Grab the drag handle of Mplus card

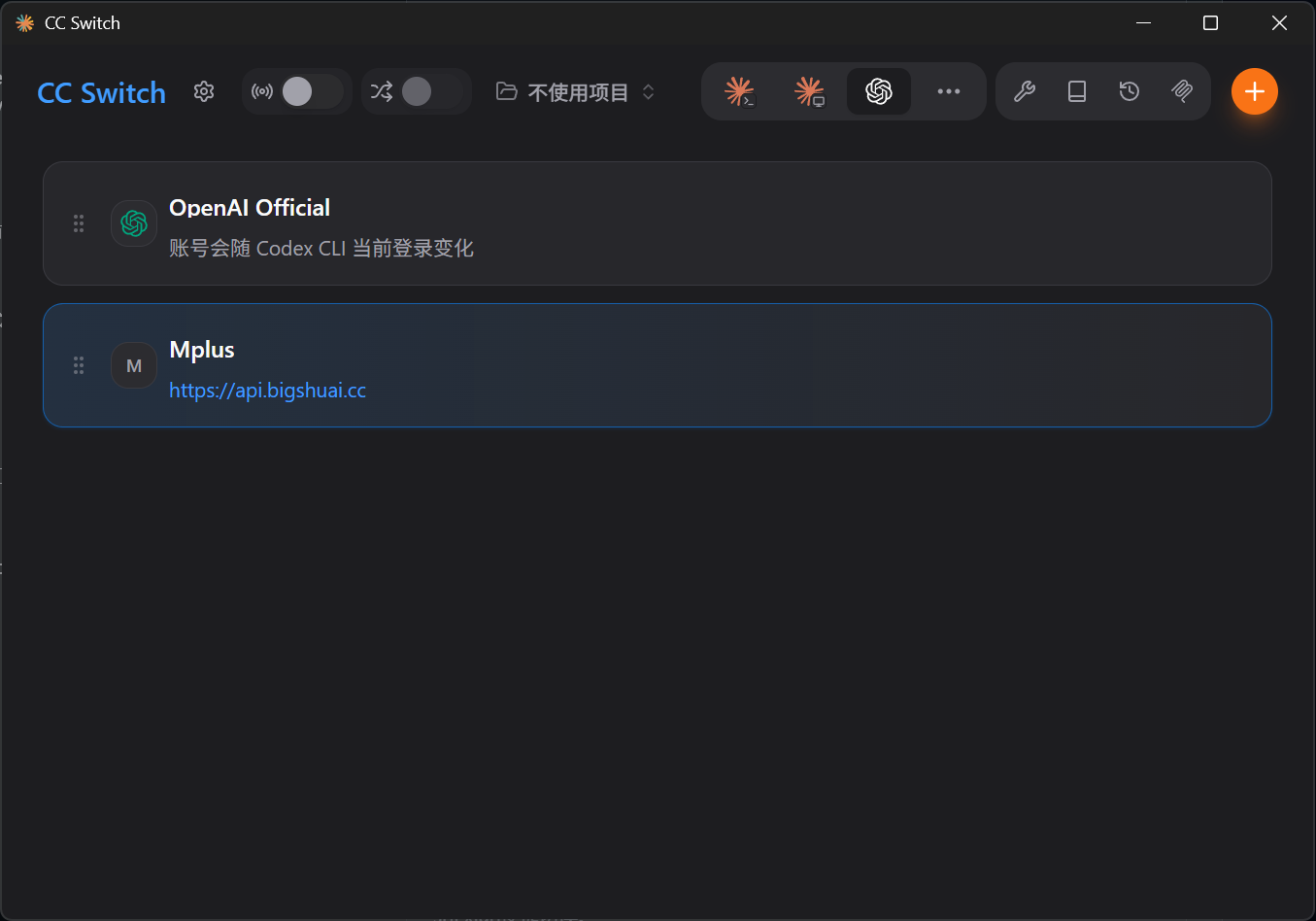79,365
